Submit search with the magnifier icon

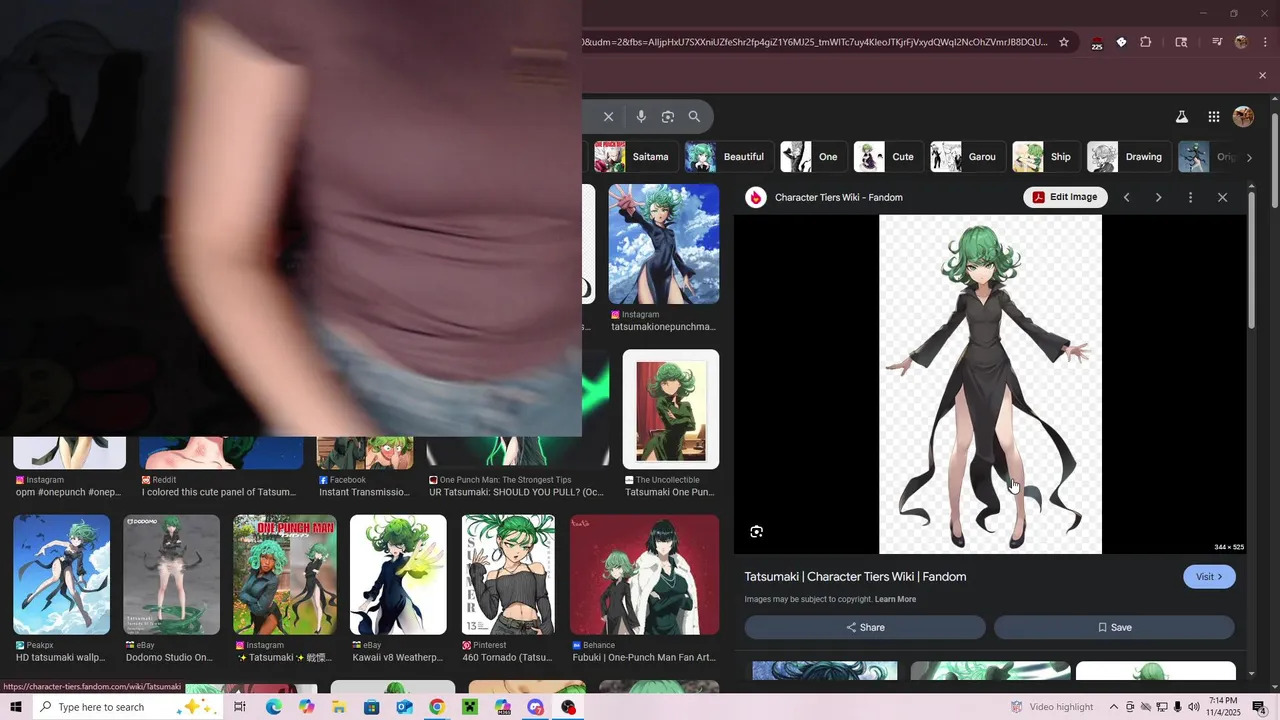tap(695, 116)
